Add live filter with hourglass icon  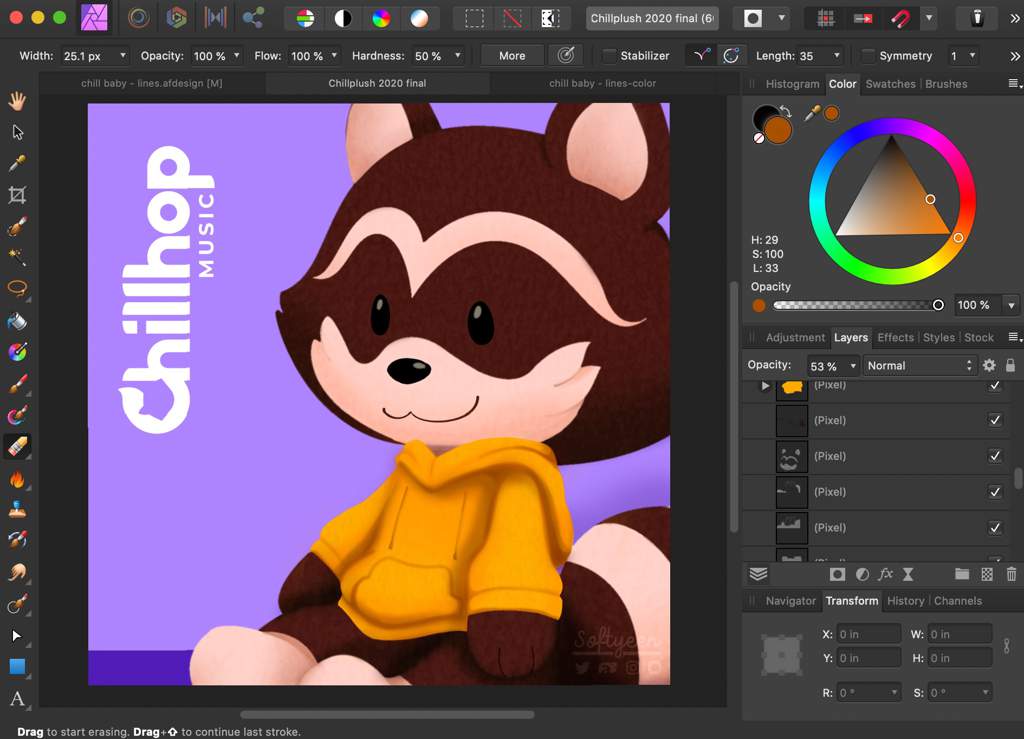908,574
